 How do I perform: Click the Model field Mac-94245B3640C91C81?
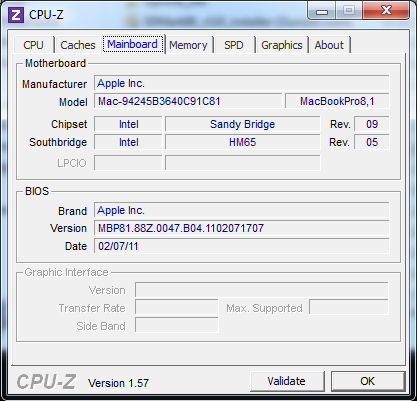click(x=188, y=101)
